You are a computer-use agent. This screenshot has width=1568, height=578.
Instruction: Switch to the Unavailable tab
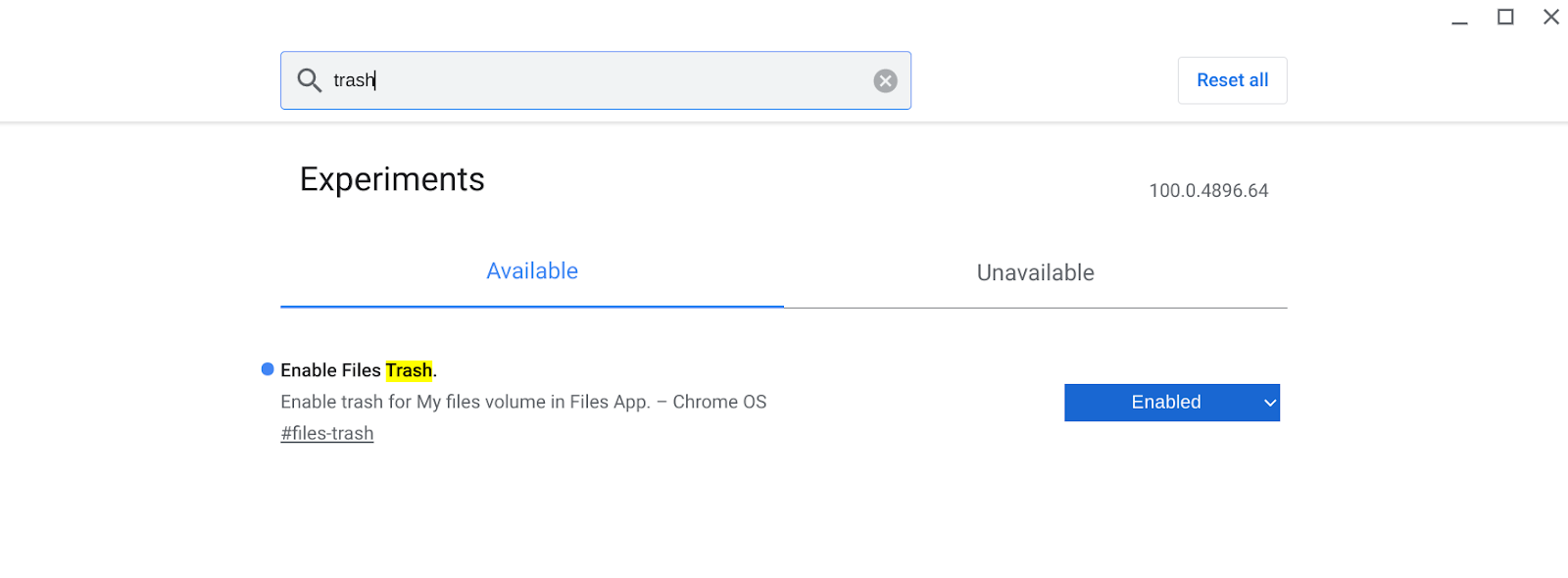(x=1035, y=272)
